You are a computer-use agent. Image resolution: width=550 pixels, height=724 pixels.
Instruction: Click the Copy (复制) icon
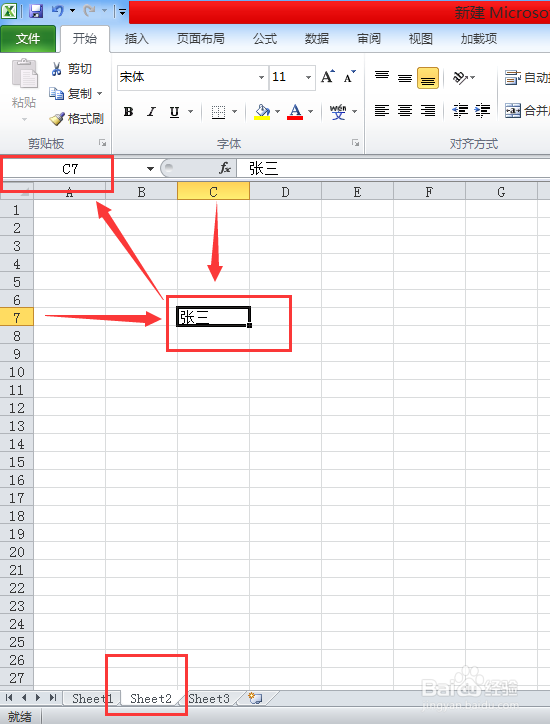click(x=56, y=94)
